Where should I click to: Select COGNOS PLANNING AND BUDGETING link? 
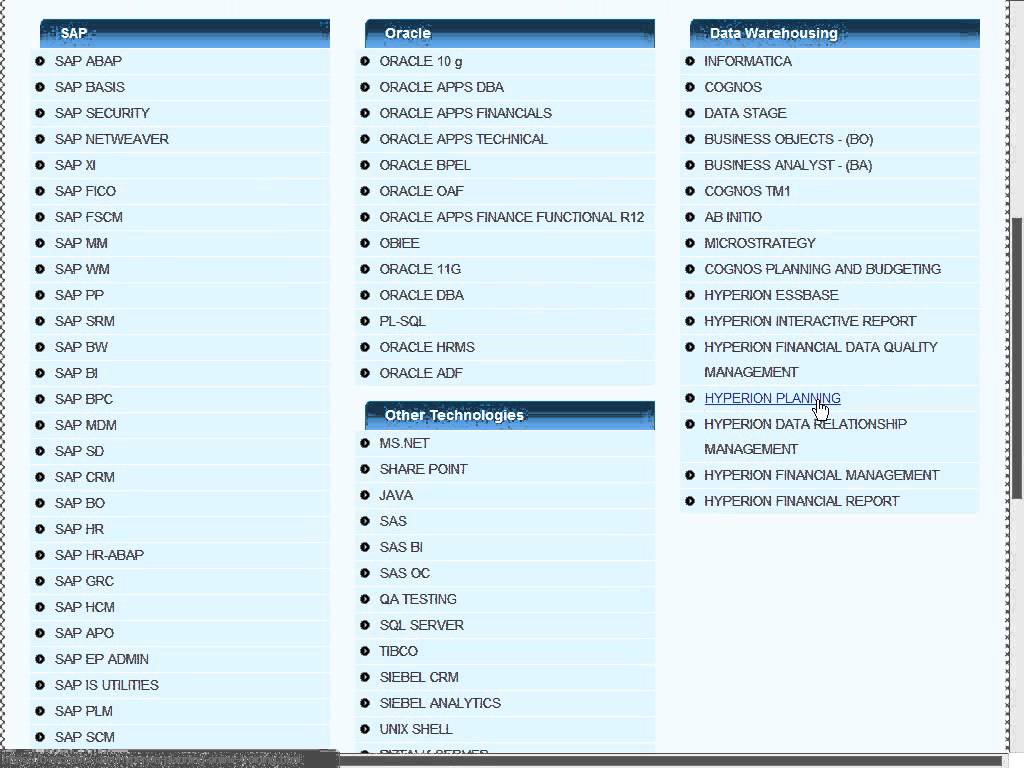pyautogui.click(x=822, y=270)
